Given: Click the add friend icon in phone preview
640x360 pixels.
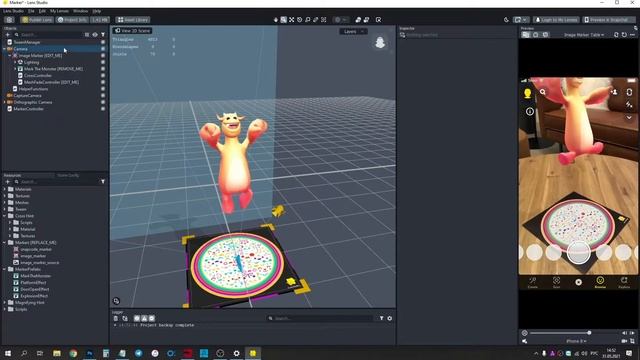Looking at the screenshot, I should tap(614, 92).
